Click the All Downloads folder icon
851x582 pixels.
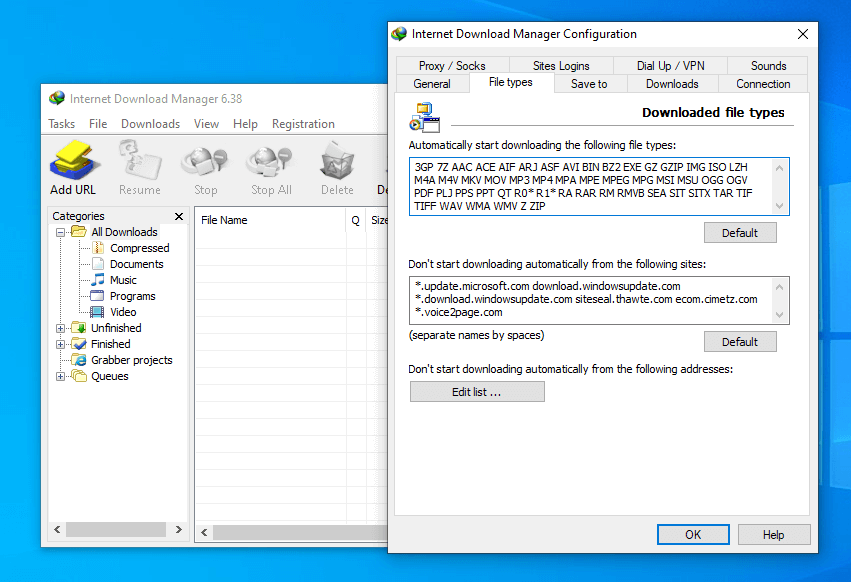79,232
